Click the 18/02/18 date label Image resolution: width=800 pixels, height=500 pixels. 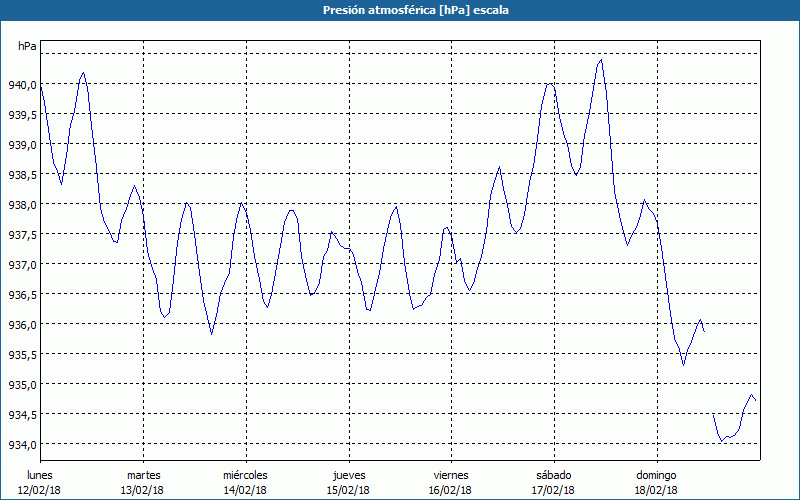pyautogui.click(x=656, y=490)
